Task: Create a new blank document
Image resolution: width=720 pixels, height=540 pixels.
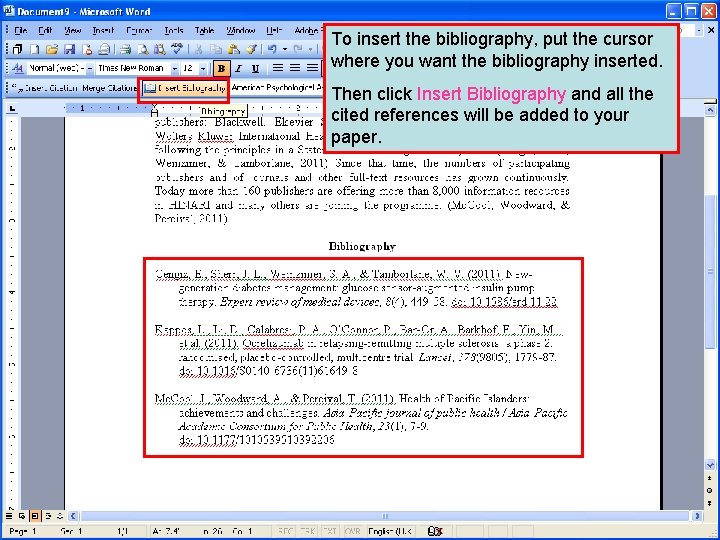Action: click(34, 49)
